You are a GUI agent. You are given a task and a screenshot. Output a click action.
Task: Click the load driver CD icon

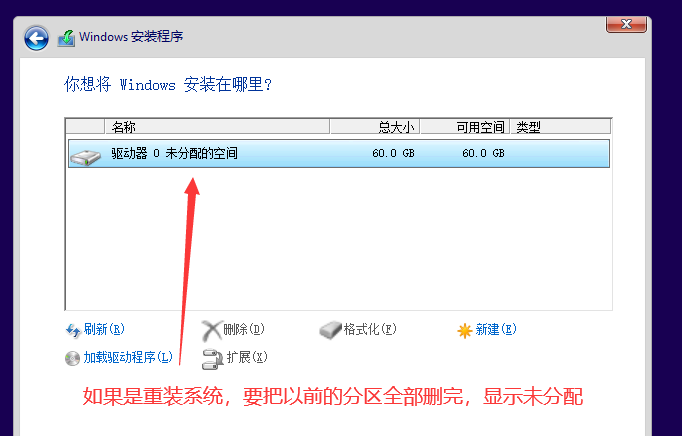click(72, 358)
